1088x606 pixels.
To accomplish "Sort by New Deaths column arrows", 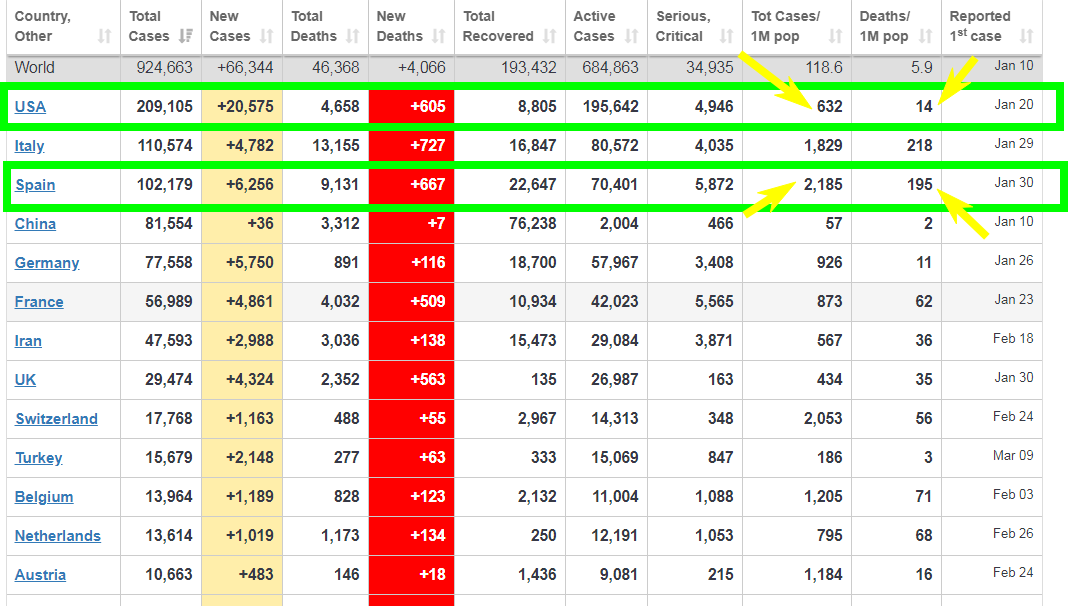I will (x=439, y=36).
